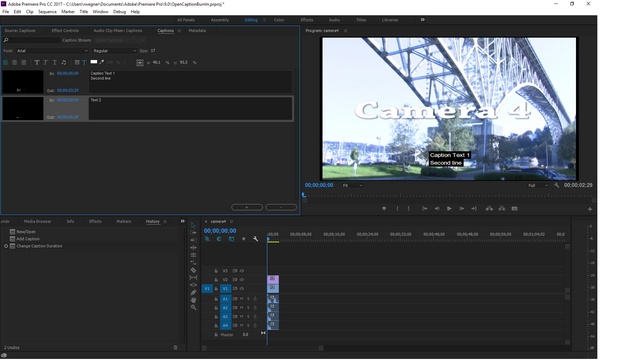Click Export Frame camera button
The width and height of the screenshot is (640, 360).
(x=514, y=209)
